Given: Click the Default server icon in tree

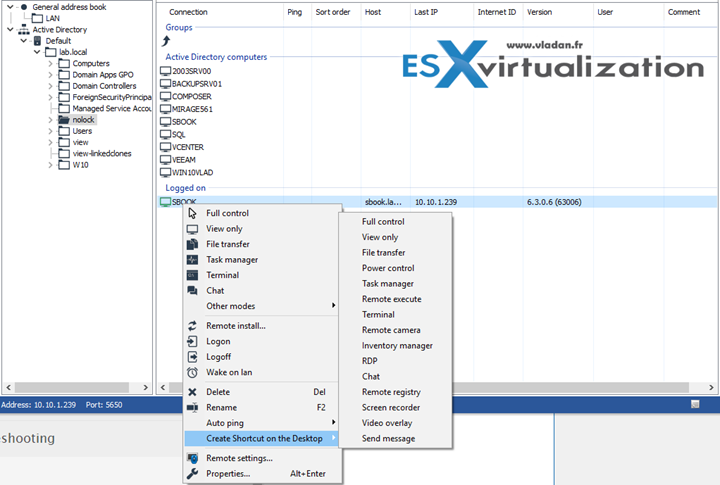Looking at the screenshot, I should click(x=37, y=41).
